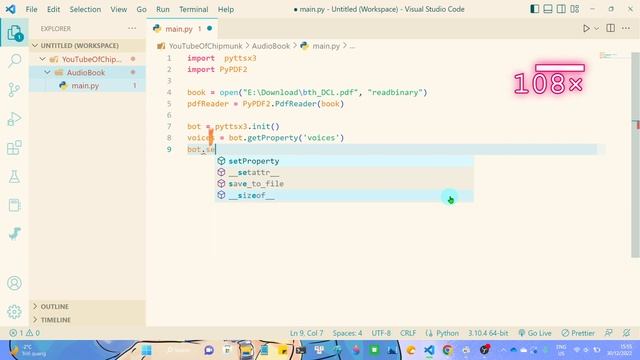Screen dimensions: 640x360
Task: Click the feedback icon in the status bar
Action: (x=609, y=333)
